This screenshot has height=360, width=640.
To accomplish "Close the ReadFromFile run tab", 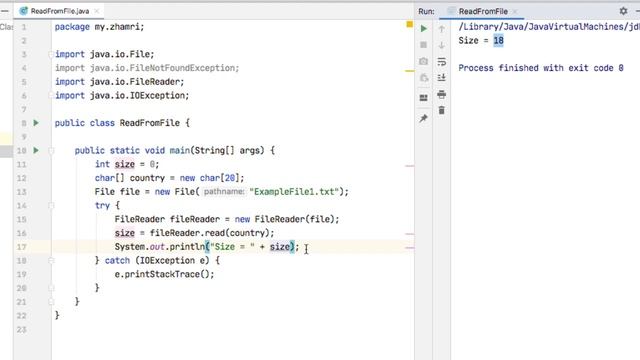I will tap(515, 11).
